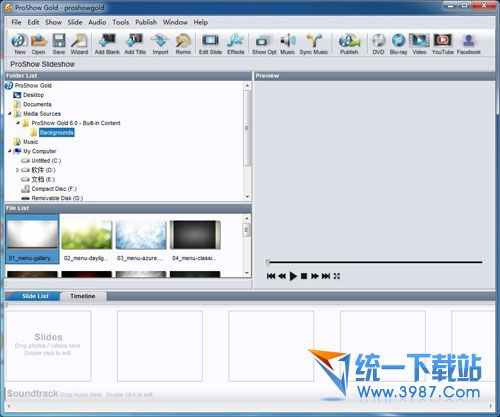Jump to start of preview
This screenshot has width=500, height=417.
pos(271,276)
